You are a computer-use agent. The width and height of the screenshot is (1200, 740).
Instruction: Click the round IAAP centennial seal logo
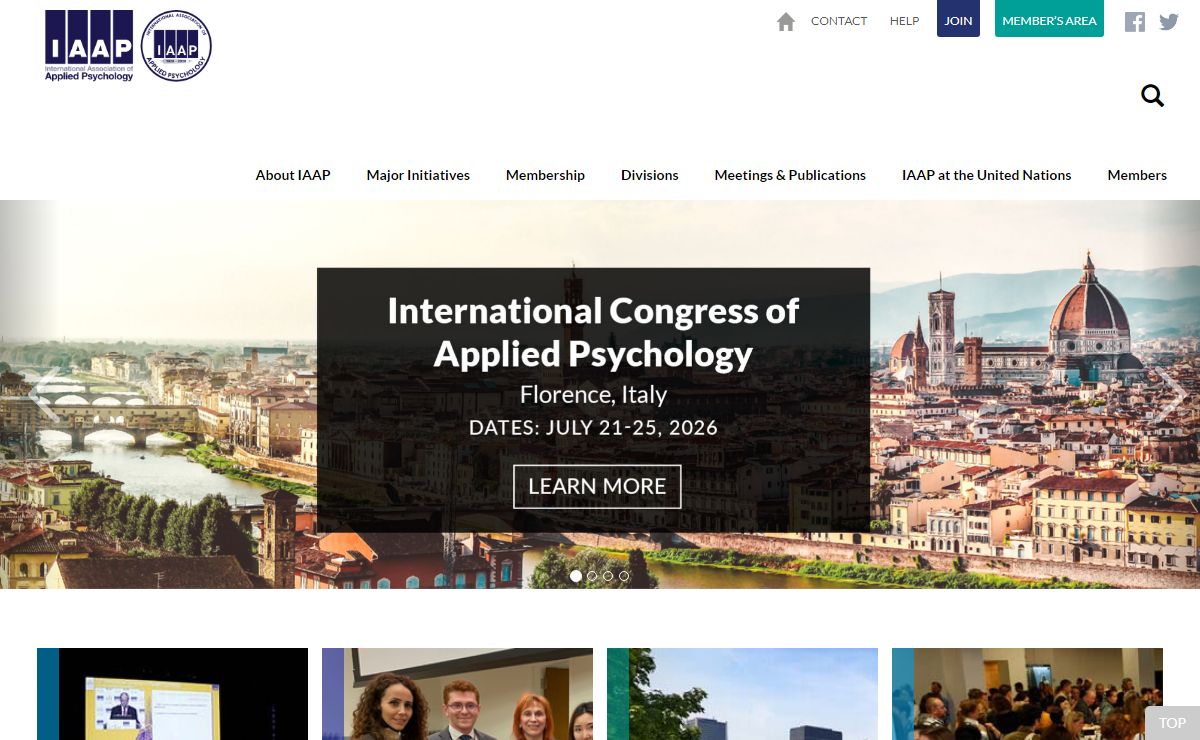(176, 46)
